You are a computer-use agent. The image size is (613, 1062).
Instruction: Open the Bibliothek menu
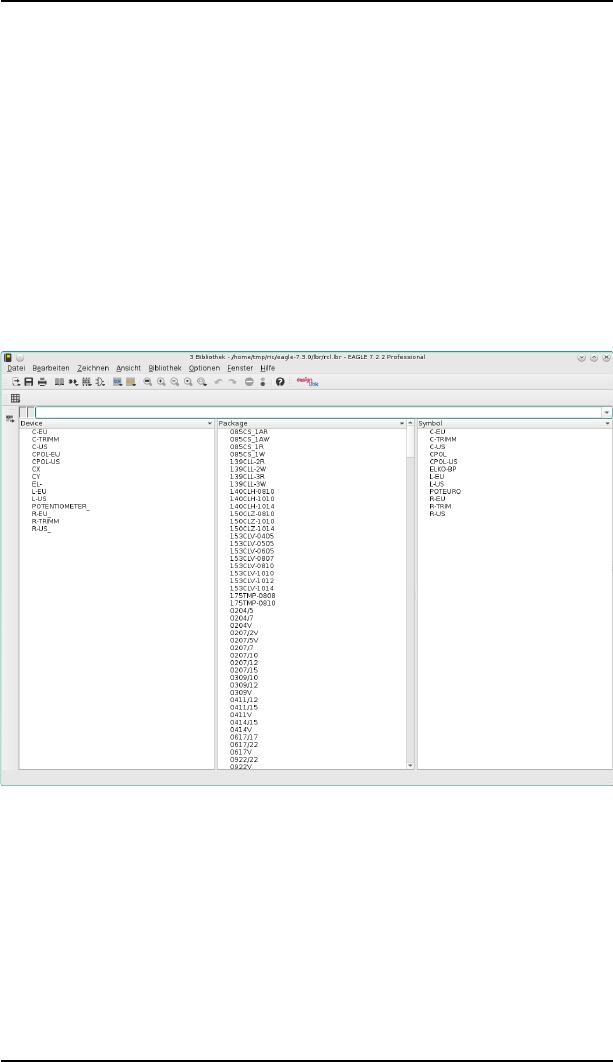(165, 368)
